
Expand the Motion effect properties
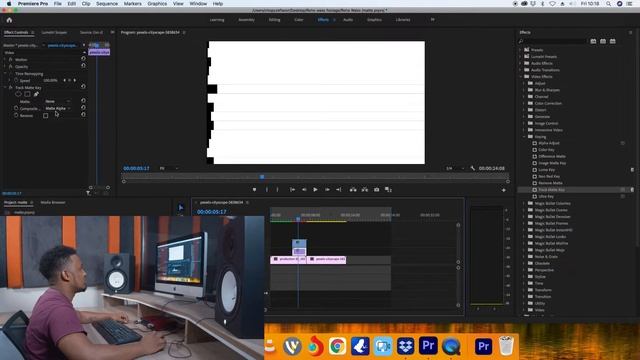(x=5, y=60)
